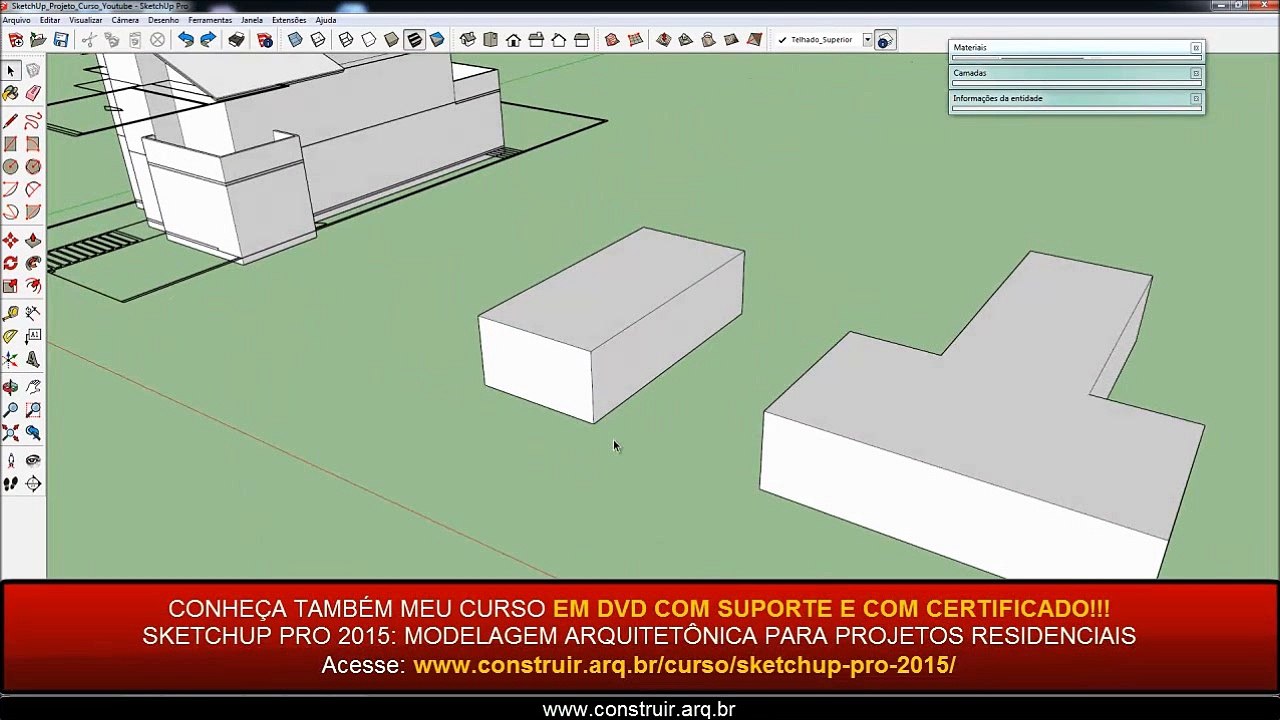This screenshot has width=1280, height=720.
Task: Click the Redo arrow
Action: [x=208, y=40]
